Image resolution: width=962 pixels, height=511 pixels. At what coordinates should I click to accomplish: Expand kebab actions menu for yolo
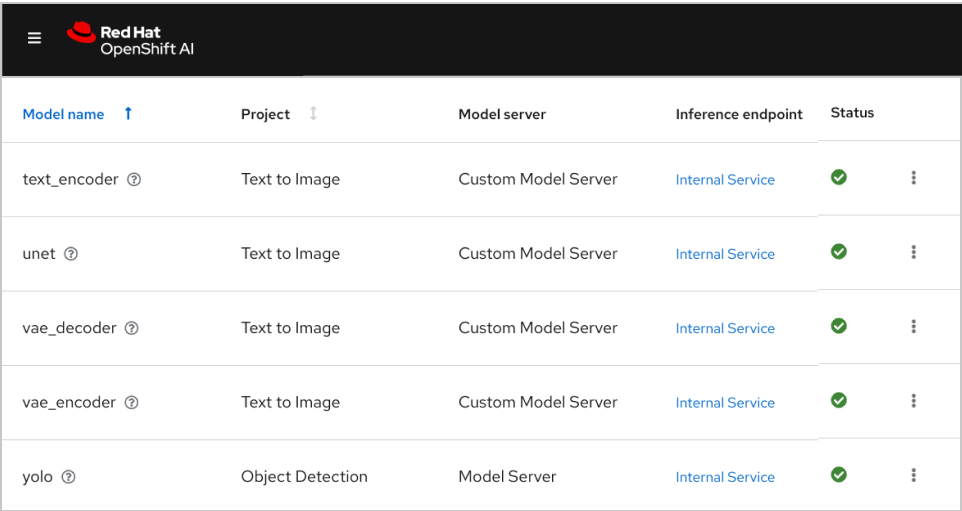913,475
